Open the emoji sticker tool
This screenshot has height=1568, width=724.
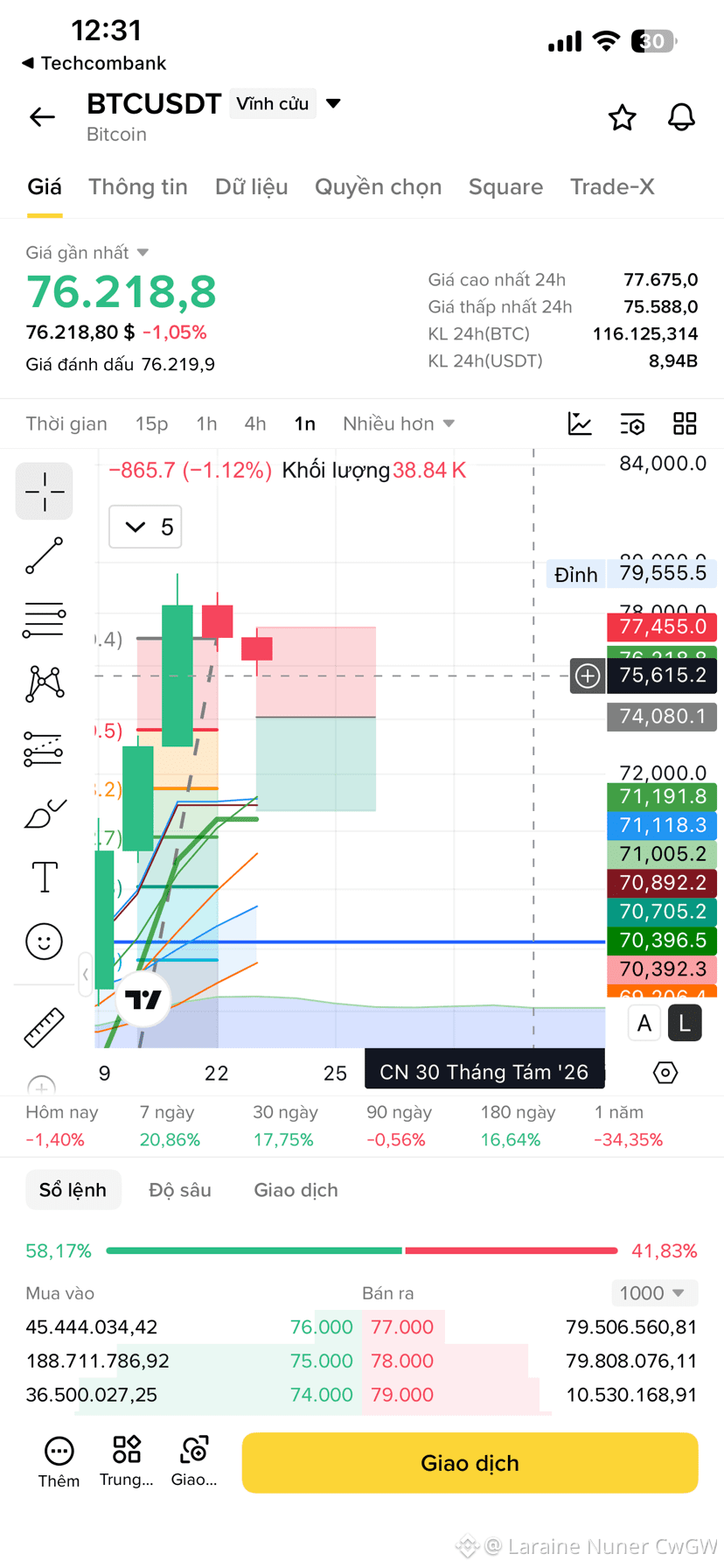(45, 941)
